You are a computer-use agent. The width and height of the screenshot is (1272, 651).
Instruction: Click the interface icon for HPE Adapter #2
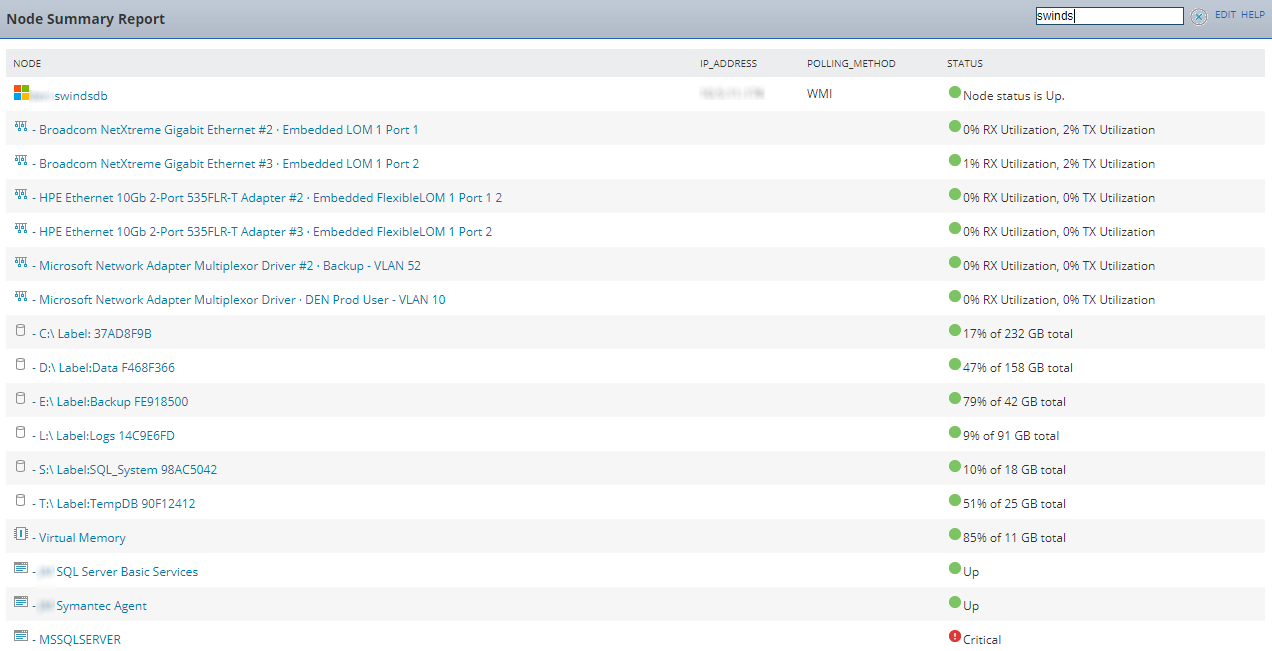(x=21, y=195)
